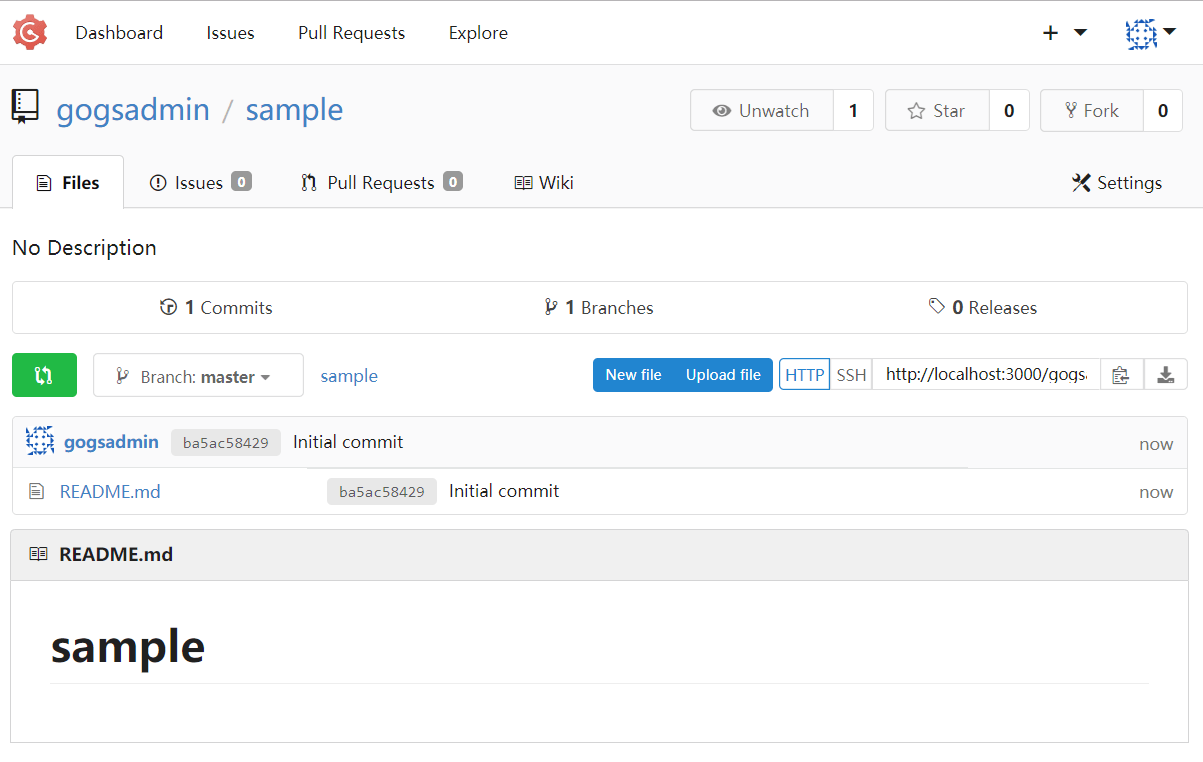The height and width of the screenshot is (762, 1203).
Task: Open the user avatar menu
Action: pyautogui.click(x=1149, y=33)
